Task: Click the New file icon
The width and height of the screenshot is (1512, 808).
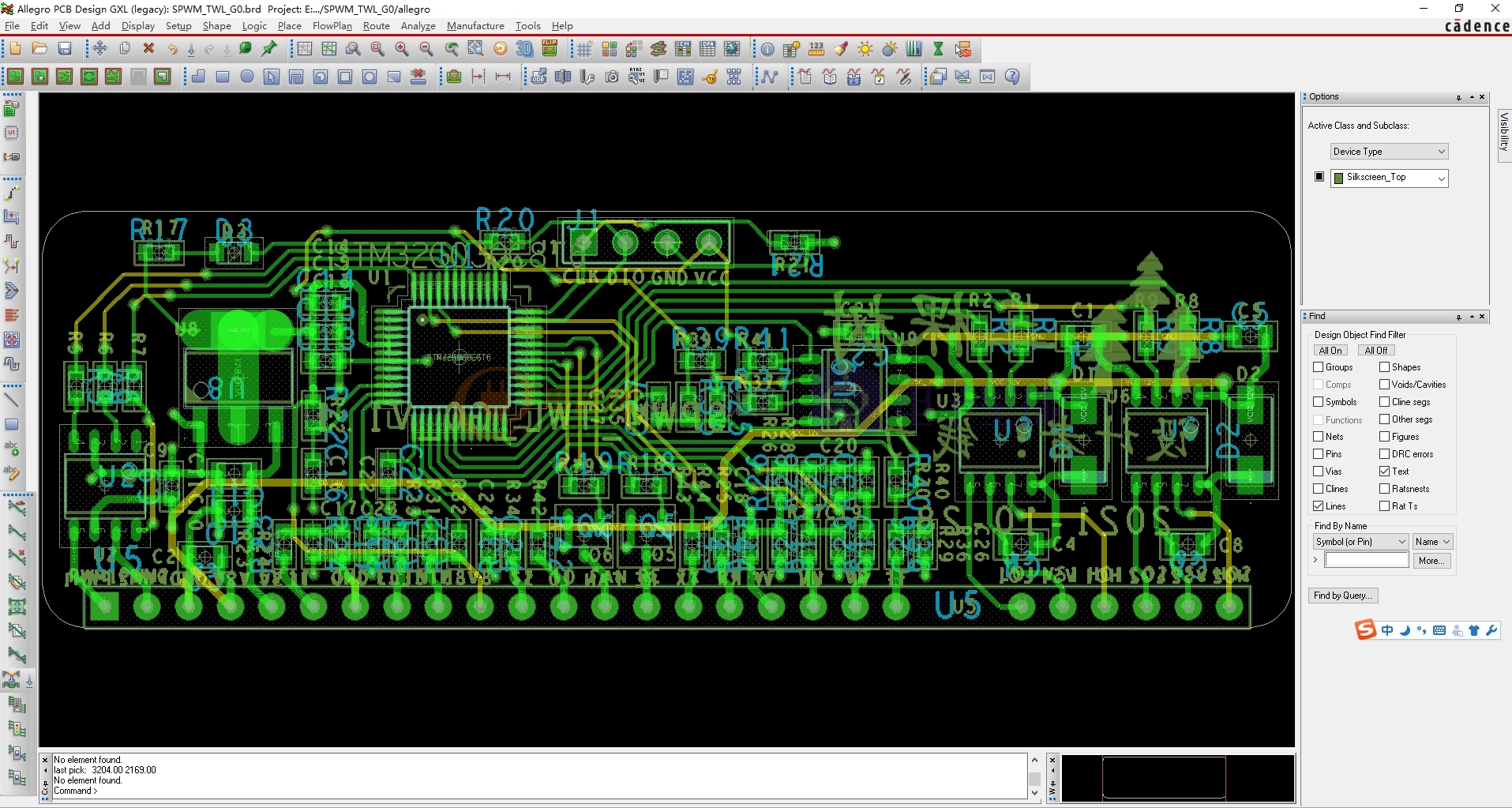Action: coord(15,49)
